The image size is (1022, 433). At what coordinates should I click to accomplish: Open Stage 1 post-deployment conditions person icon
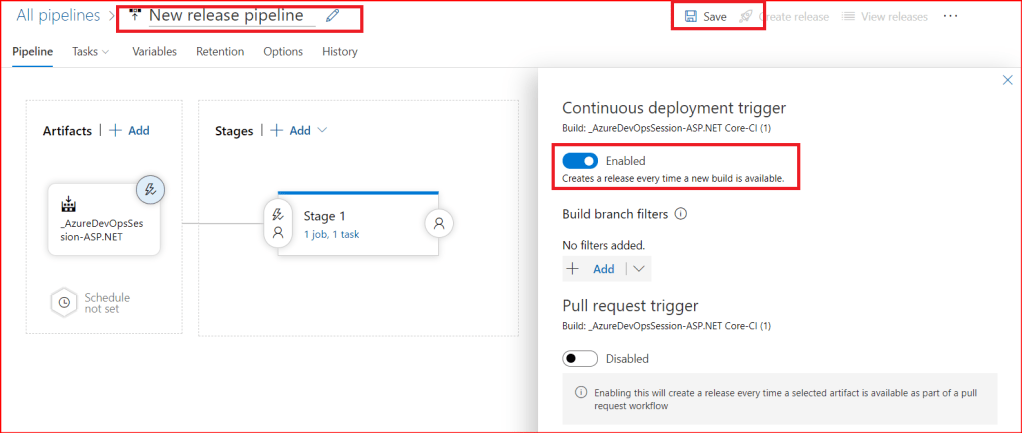point(437,223)
